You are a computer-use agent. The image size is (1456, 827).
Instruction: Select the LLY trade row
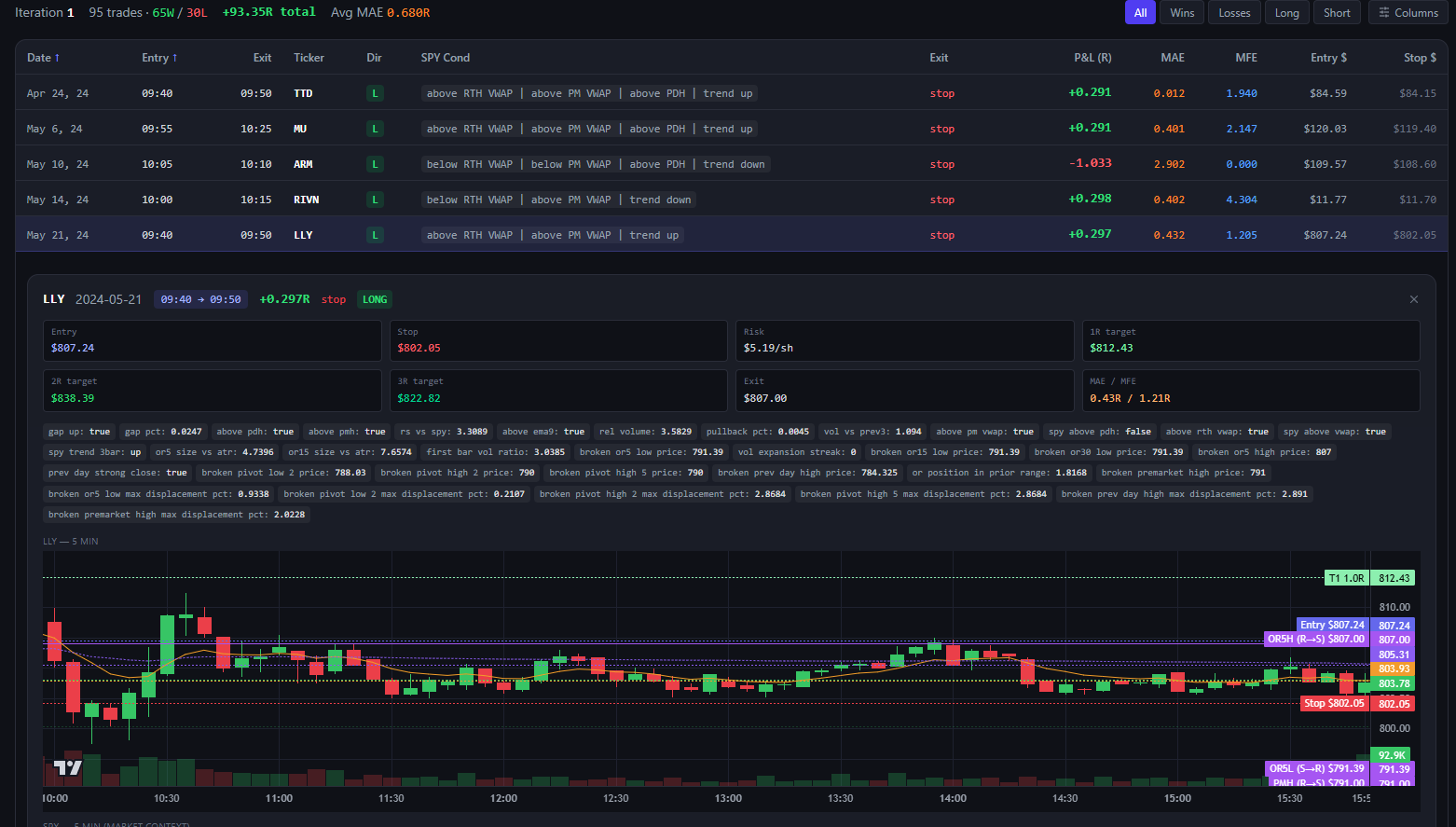point(732,235)
